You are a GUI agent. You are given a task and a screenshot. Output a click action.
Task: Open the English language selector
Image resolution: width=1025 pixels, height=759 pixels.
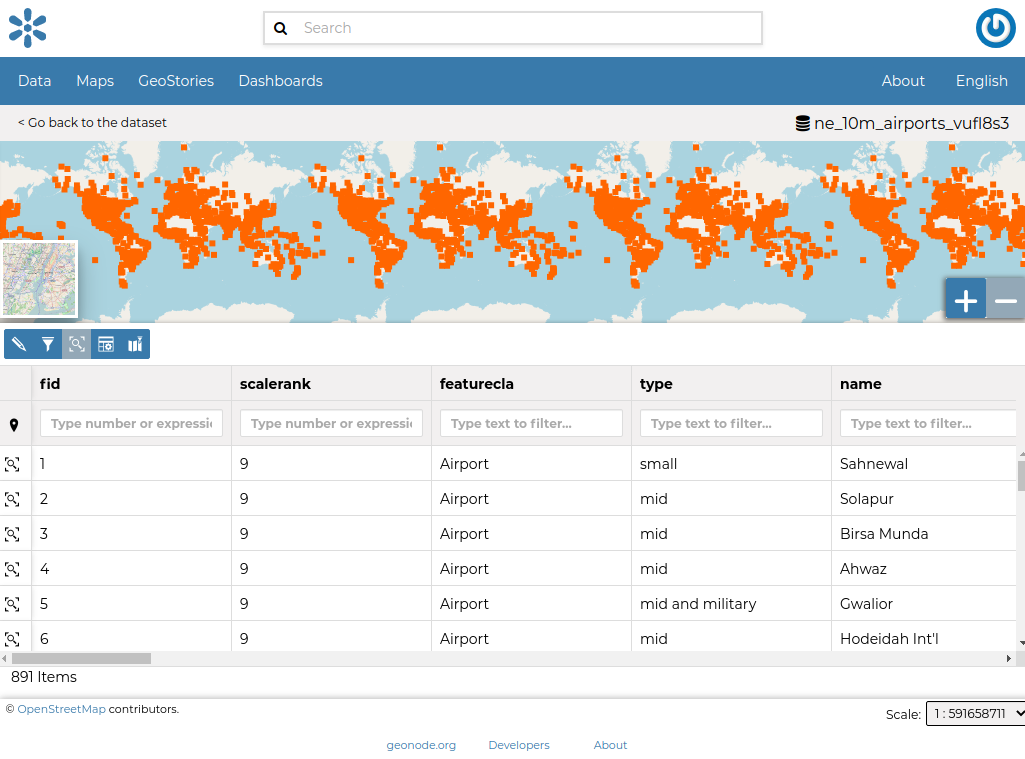coord(981,80)
